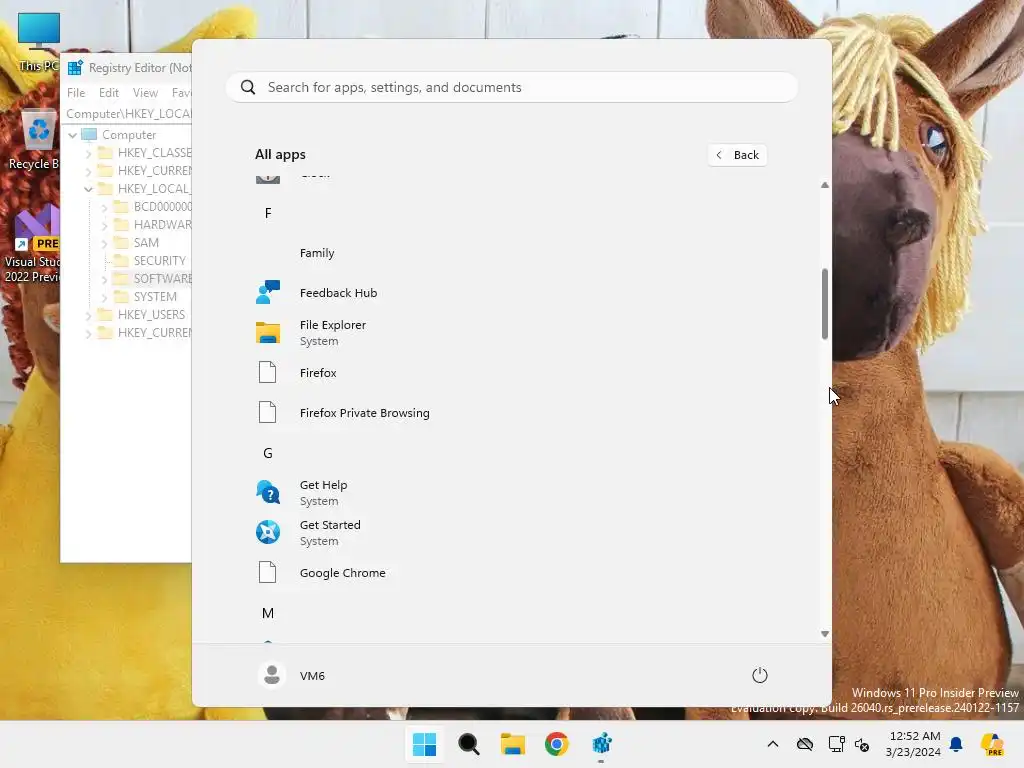This screenshot has height=768, width=1024.
Task: Jump to letter G section header
Action: click(268, 453)
